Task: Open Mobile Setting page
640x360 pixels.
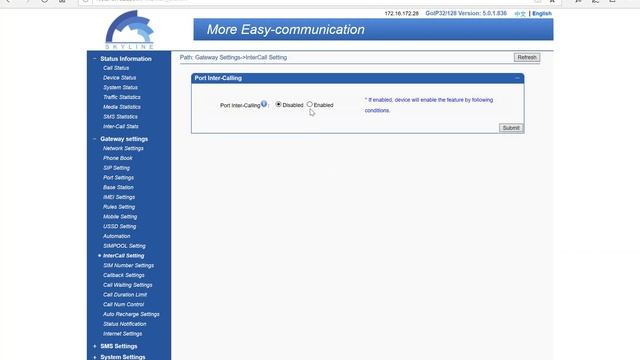Action: (x=120, y=217)
